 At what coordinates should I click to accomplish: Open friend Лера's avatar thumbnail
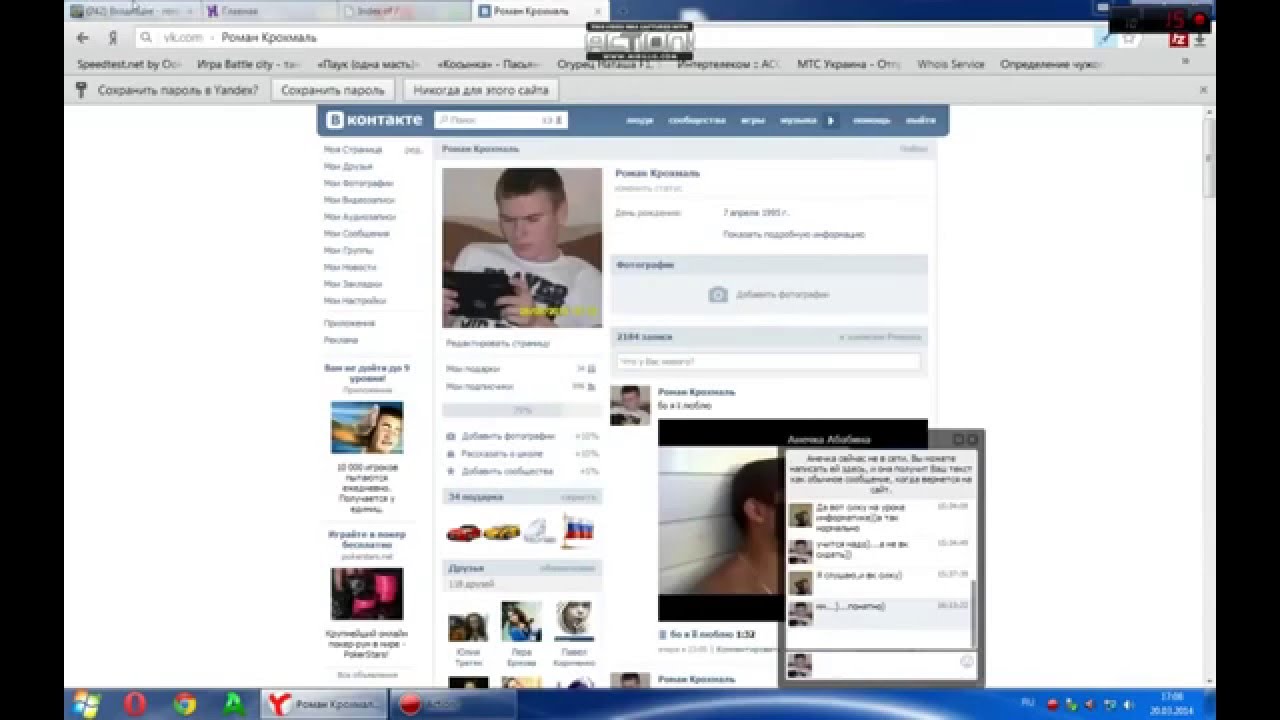521,621
